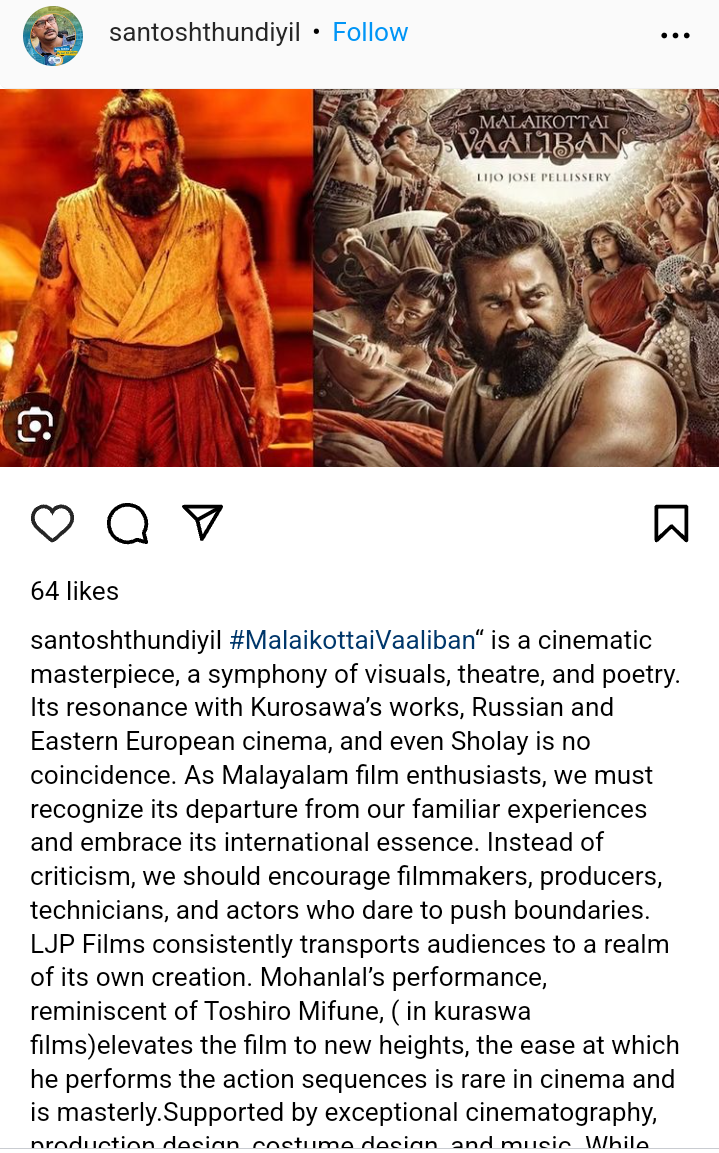Like the post with the heart icon
This screenshot has width=719, height=1153.
(x=52, y=524)
